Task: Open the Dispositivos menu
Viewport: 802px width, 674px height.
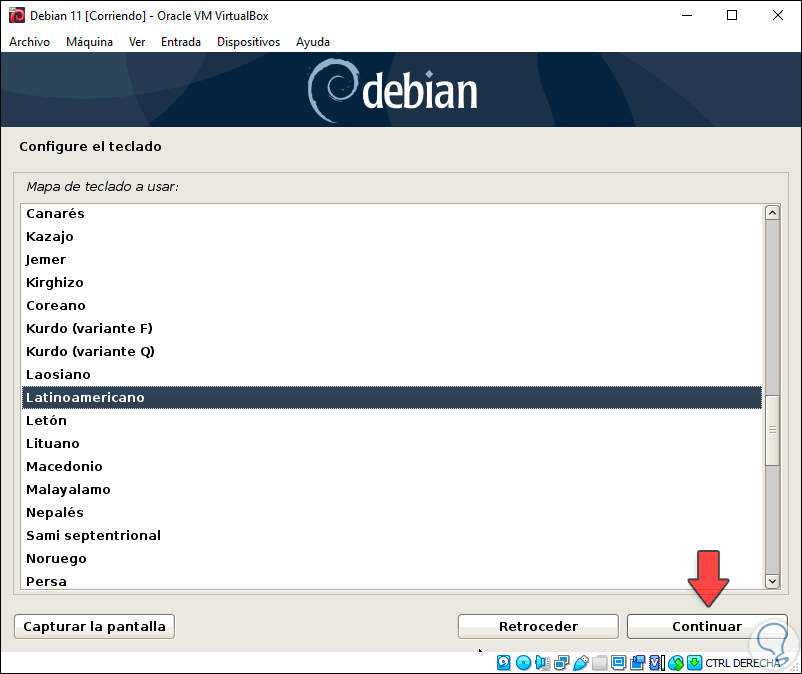Action: (249, 42)
